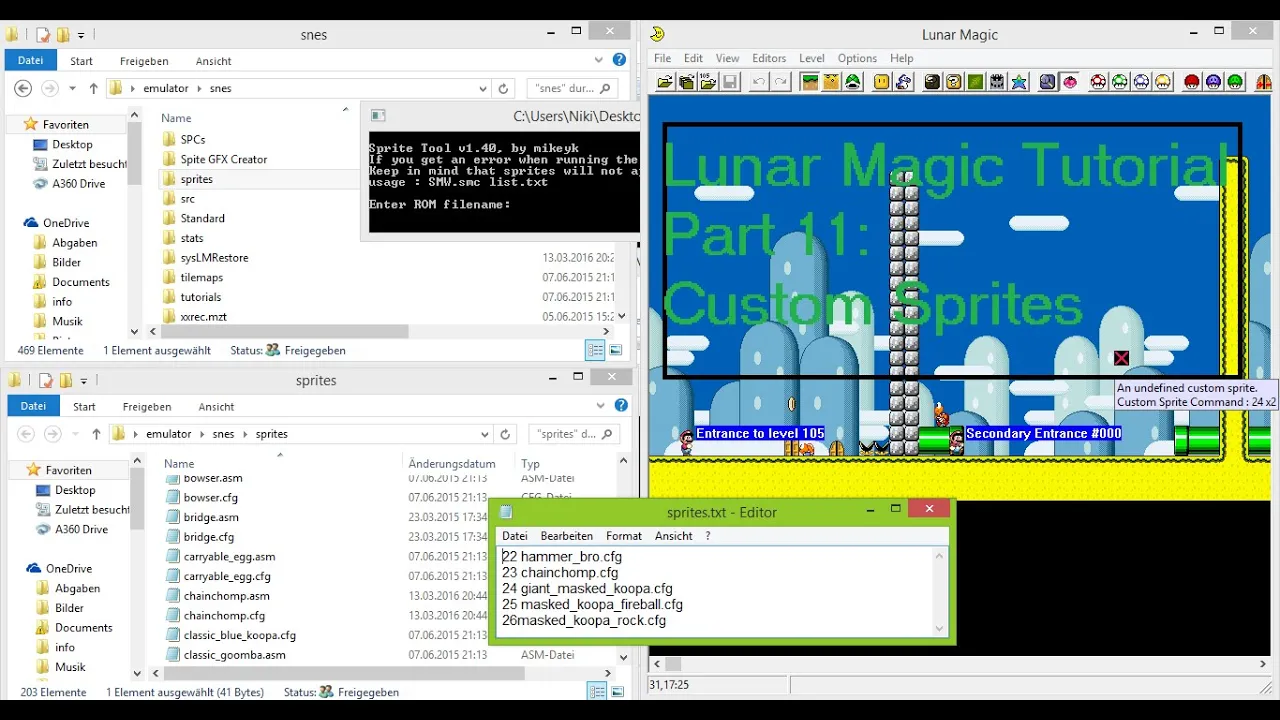This screenshot has height=720, width=1280.
Task: Switch to Freigeben tab in snes window
Action: [x=144, y=61]
